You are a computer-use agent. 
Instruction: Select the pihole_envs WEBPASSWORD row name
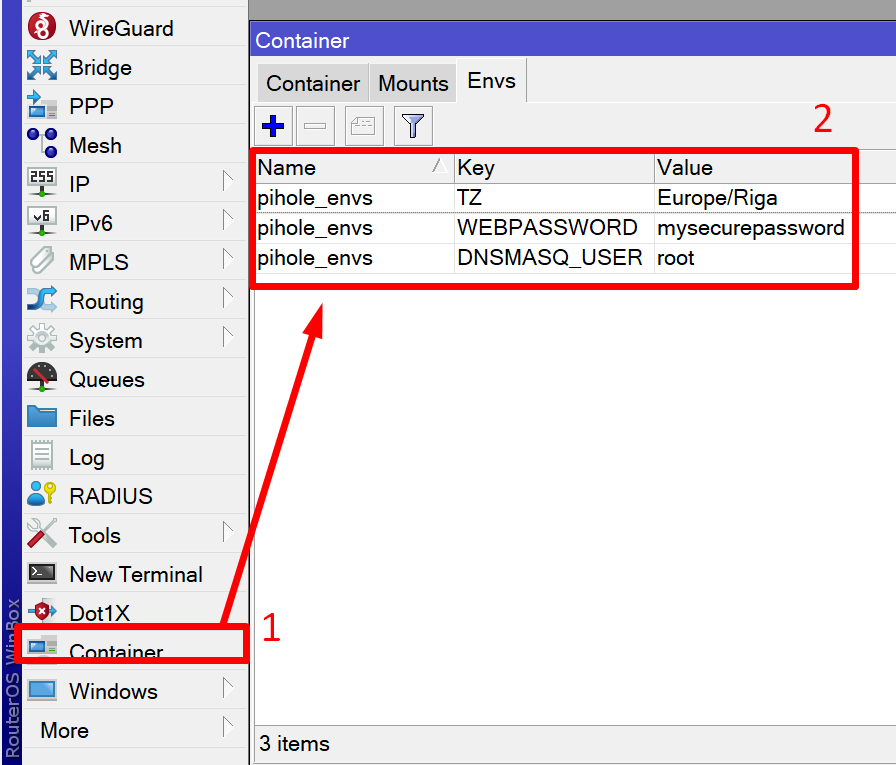click(x=315, y=228)
